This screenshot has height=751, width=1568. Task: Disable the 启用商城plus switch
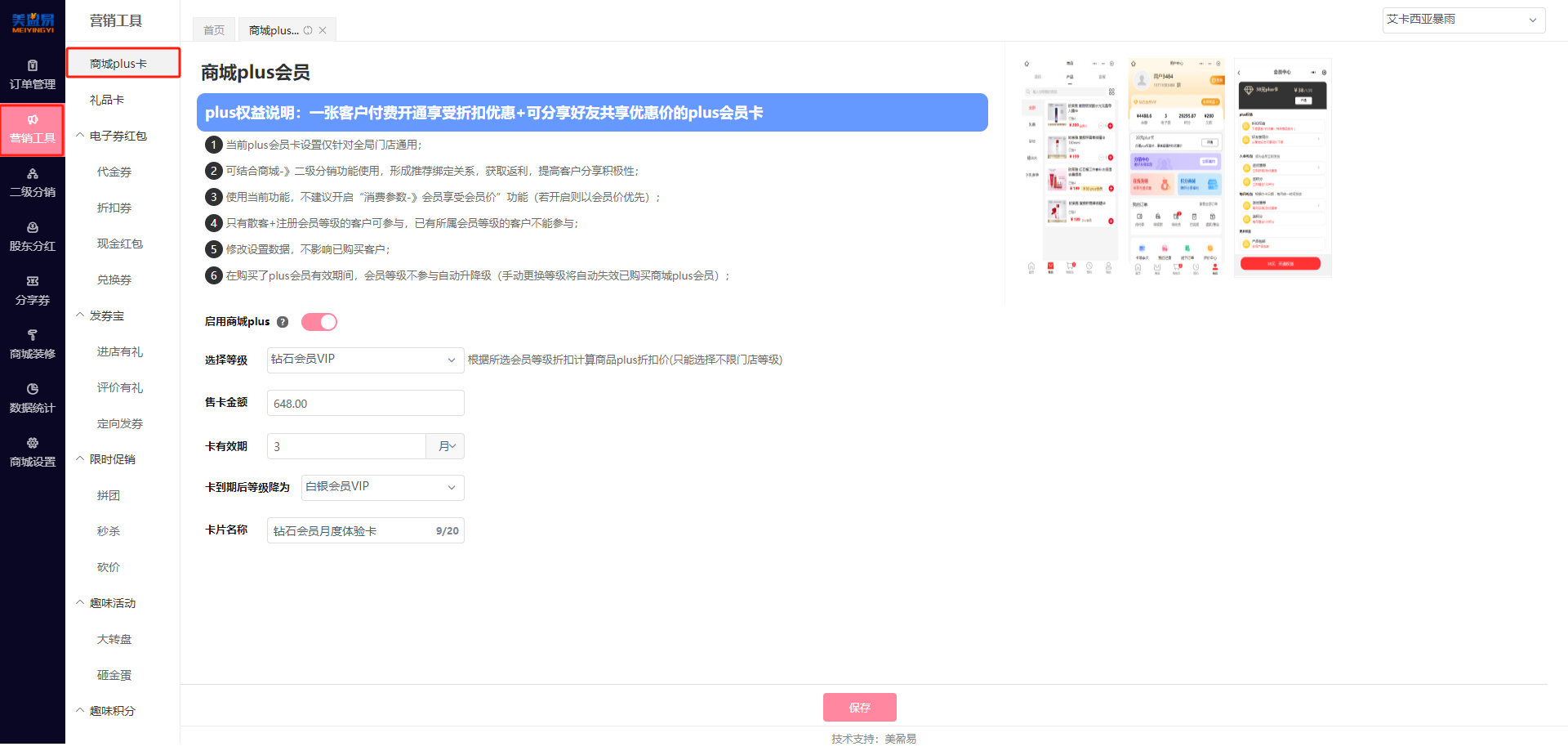(x=318, y=321)
